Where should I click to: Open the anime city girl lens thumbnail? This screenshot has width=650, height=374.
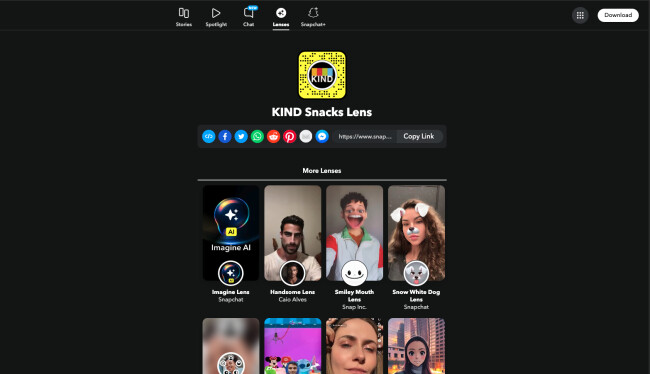(416, 346)
